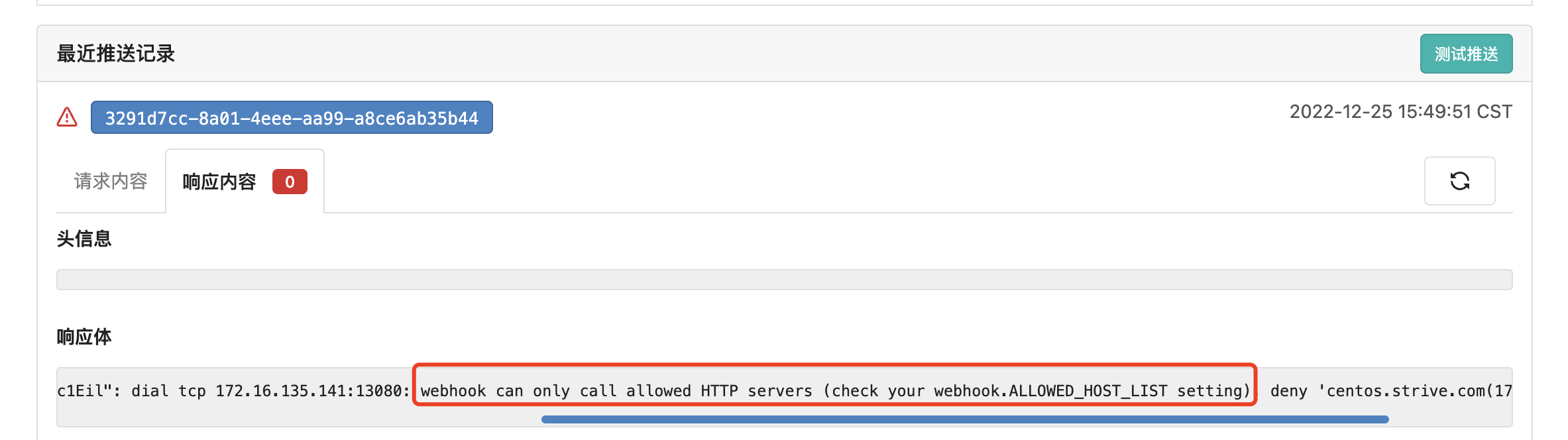The height and width of the screenshot is (440, 1568).
Task: Switch to the 请求内容 tab
Action: pos(111,182)
